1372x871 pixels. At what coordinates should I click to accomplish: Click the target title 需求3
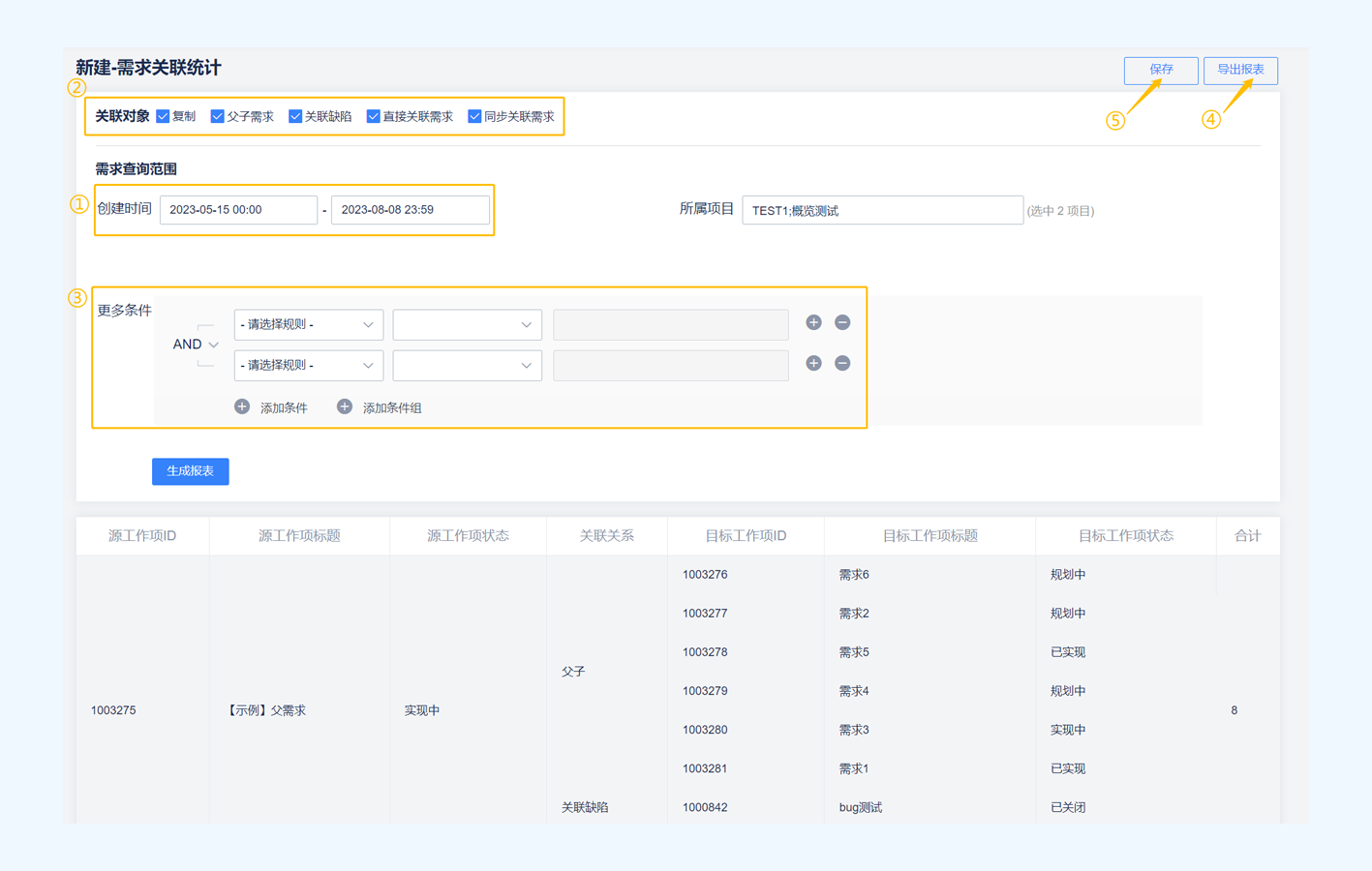[x=854, y=730]
